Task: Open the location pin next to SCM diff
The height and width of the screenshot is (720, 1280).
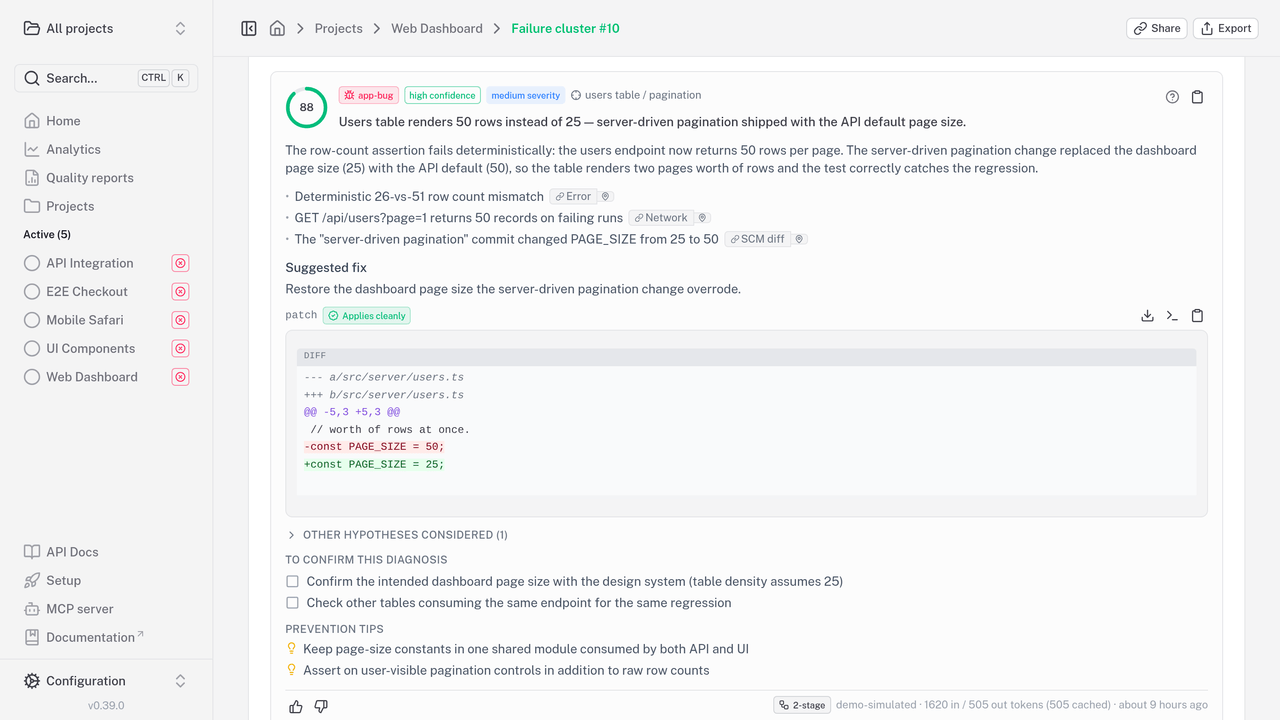Action: 799,239
